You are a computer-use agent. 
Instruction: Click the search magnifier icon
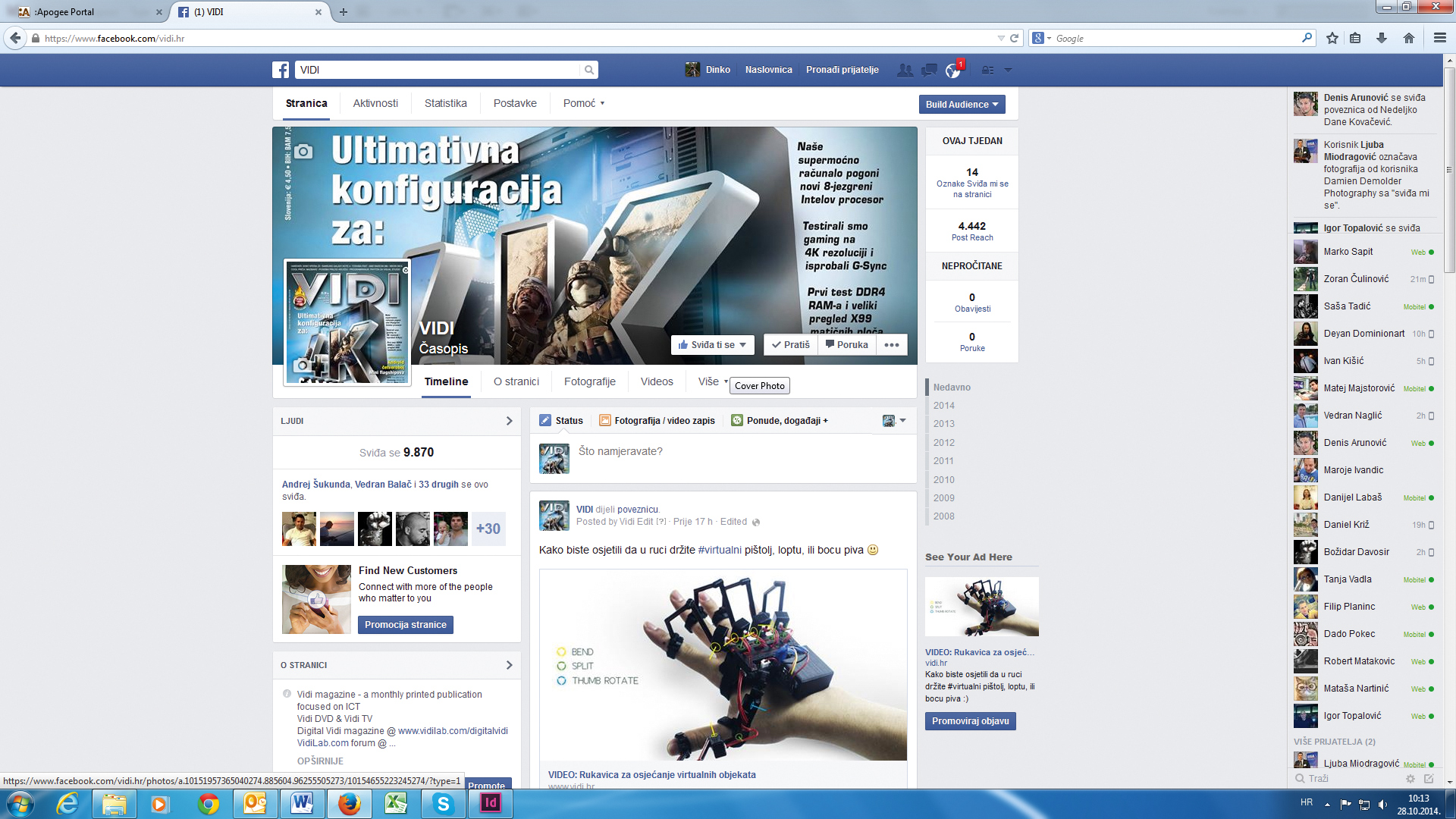(x=588, y=70)
